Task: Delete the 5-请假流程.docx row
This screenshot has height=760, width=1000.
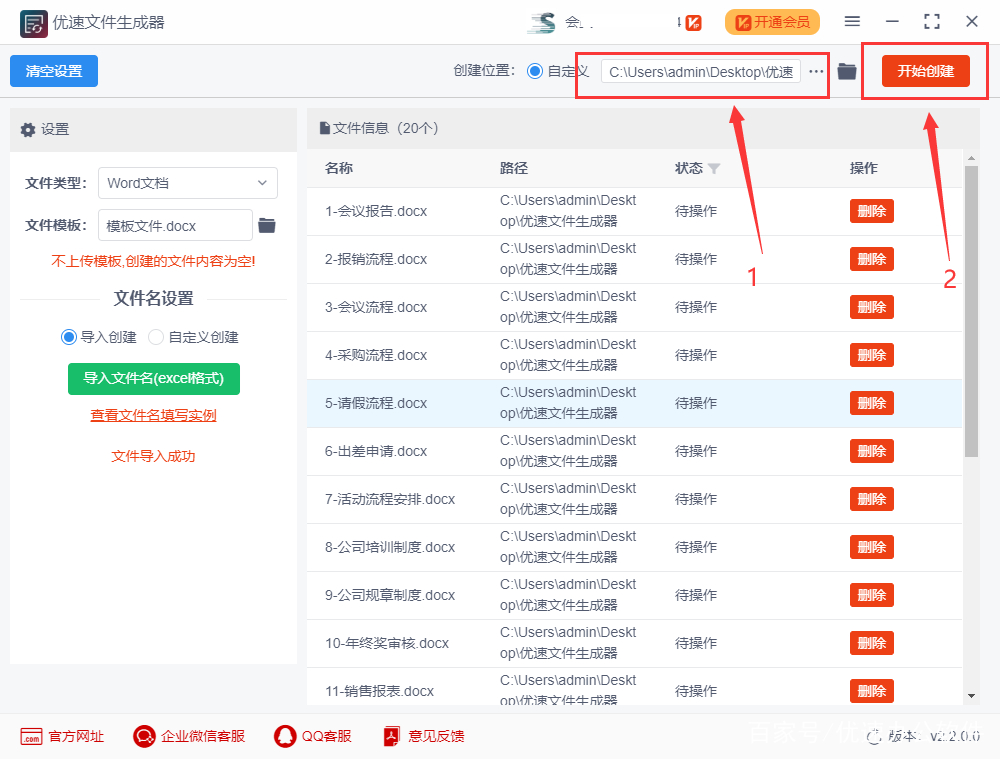Action: pos(872,403)
